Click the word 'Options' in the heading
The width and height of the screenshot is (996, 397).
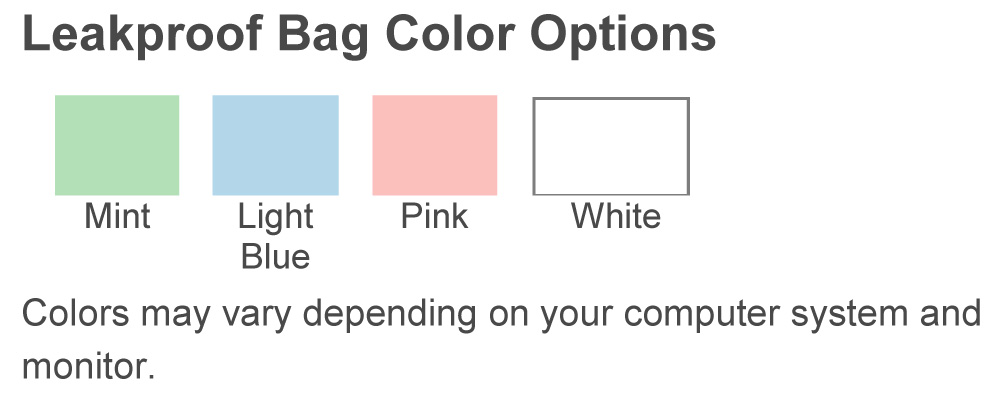click(623, 37)
